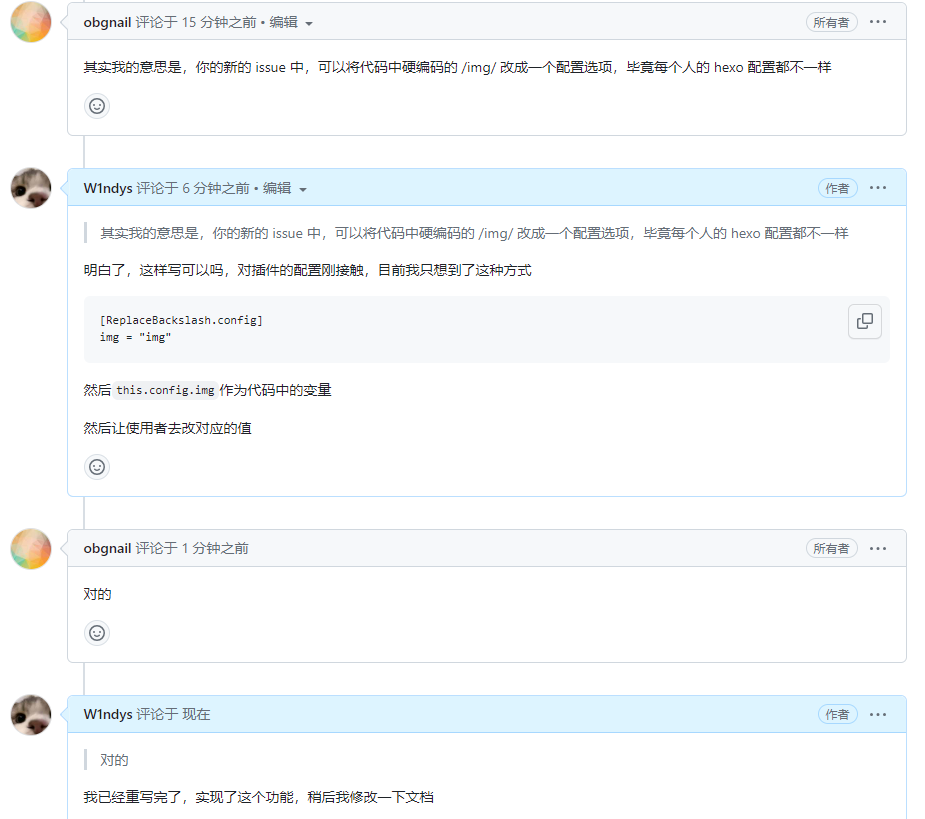Click the "1 分钟之前" timestamp link
Viewport: 925px width, 819px height.
click(215, 548)
